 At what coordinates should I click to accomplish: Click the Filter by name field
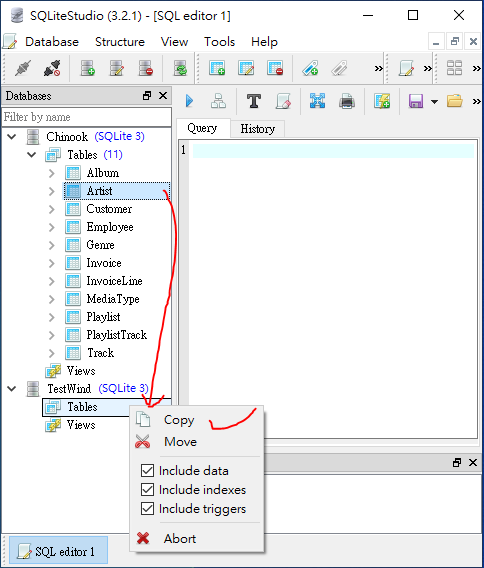87,117
